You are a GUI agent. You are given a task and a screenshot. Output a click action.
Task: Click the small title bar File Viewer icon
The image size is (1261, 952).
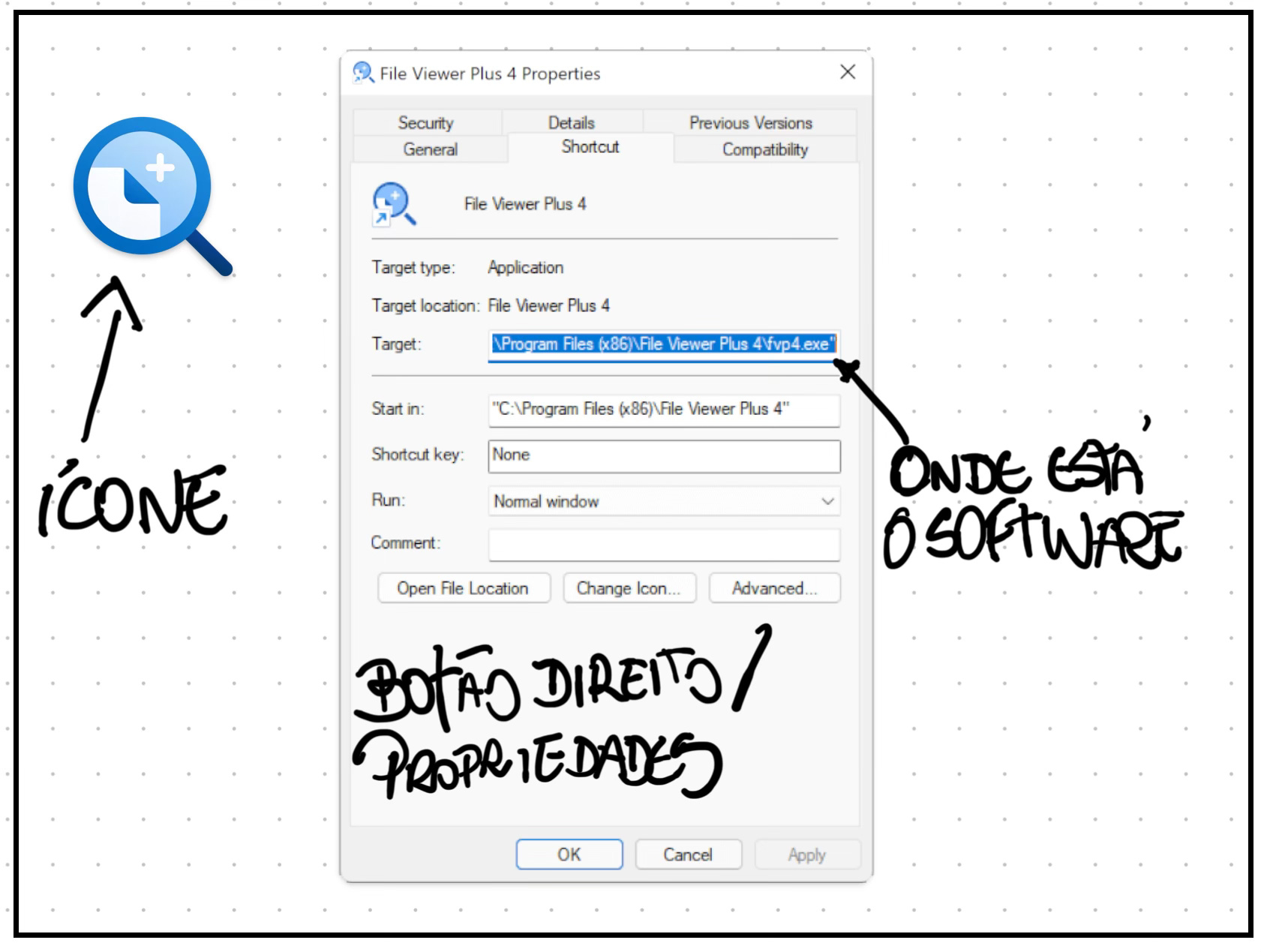point(363,73)
